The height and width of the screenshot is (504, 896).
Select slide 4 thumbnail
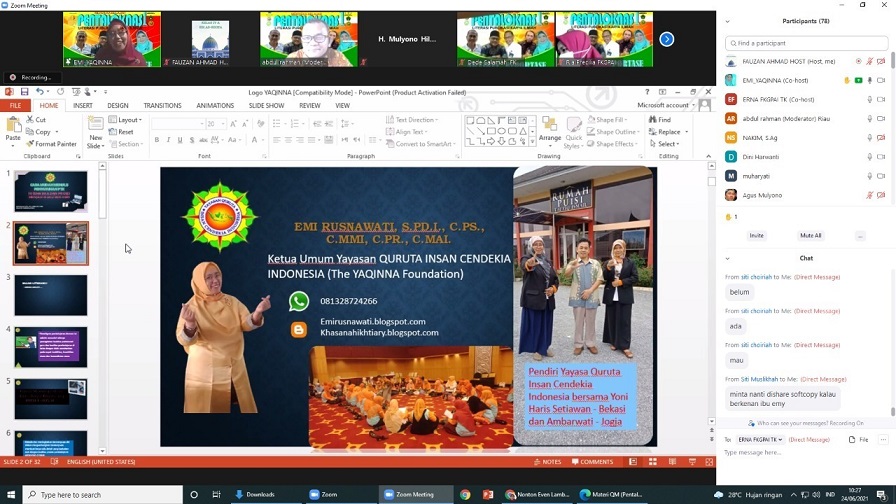pyautogui.click(x=51, y=347)
